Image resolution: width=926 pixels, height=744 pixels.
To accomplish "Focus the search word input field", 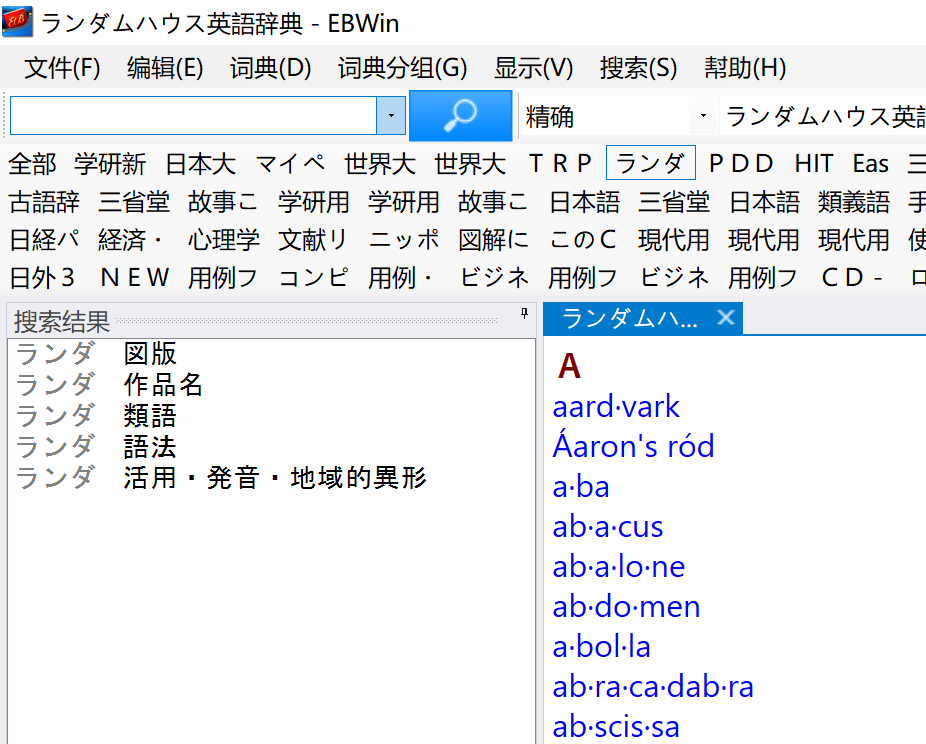I will click(193, 116).
